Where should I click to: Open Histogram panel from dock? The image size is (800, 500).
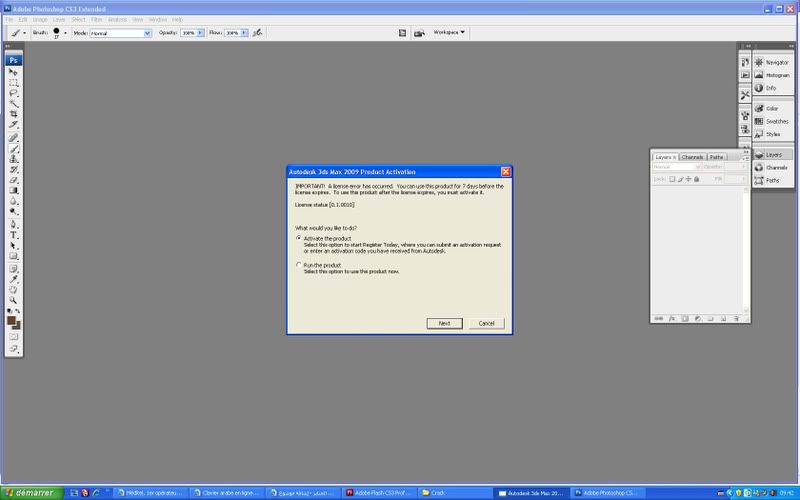(772, 75)
